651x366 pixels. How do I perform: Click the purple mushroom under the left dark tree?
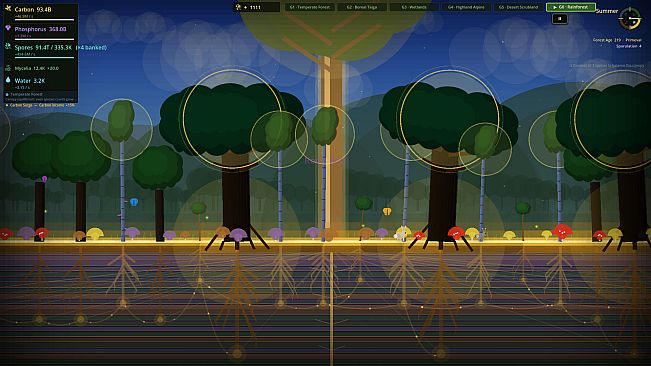click(x=238, y=234)
